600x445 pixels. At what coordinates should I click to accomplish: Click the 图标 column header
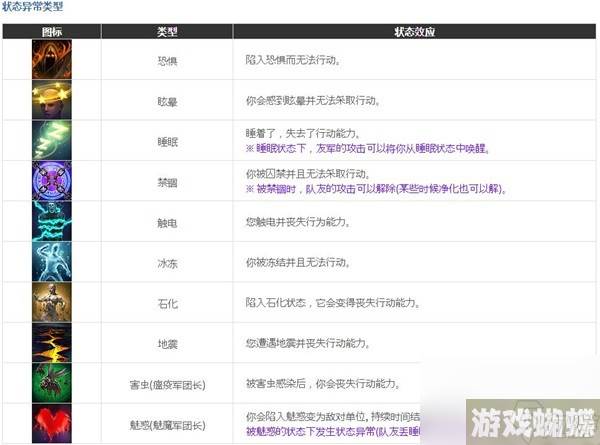point(52,31)
